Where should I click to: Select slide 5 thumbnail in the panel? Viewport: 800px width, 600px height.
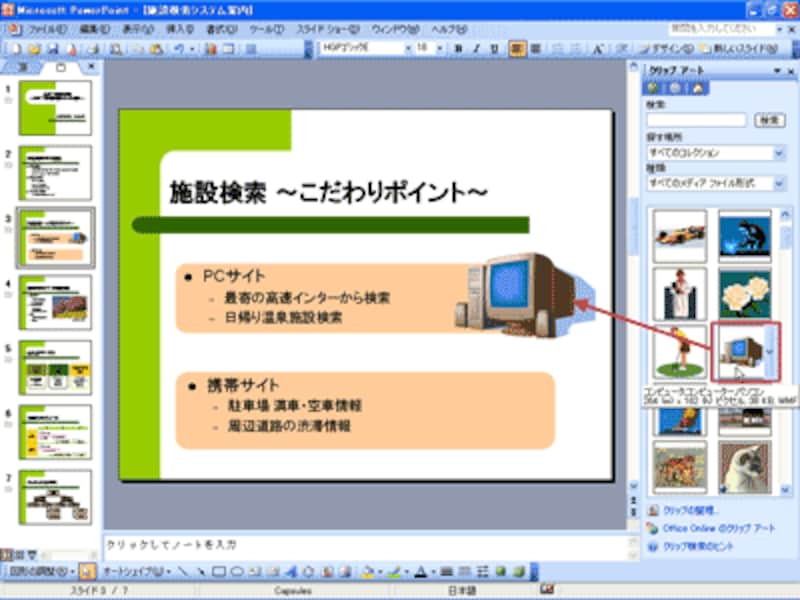tap(56, 367)
